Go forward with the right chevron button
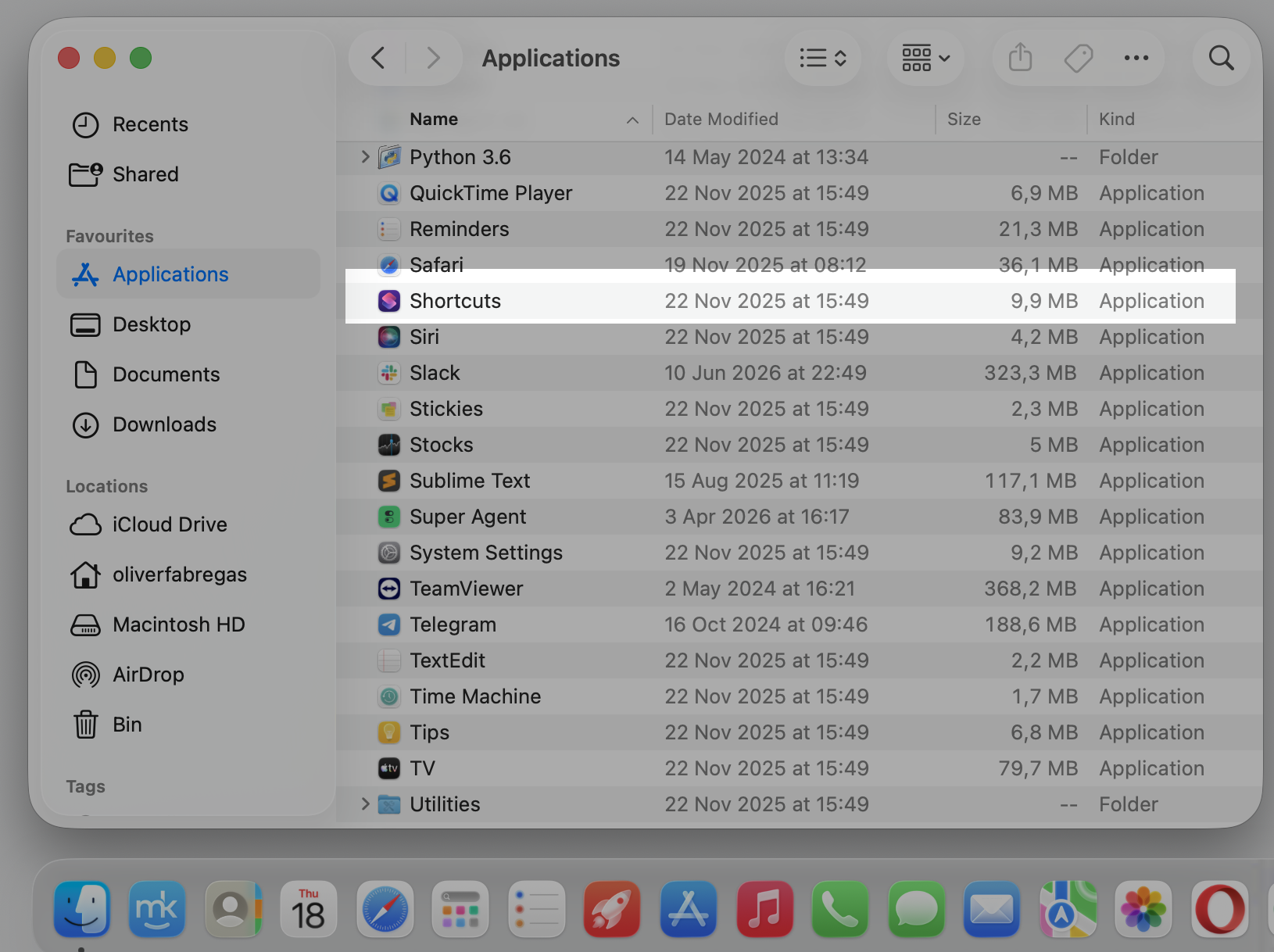Viewport: 1274px width, 952px height. click(x=433, y=58)
